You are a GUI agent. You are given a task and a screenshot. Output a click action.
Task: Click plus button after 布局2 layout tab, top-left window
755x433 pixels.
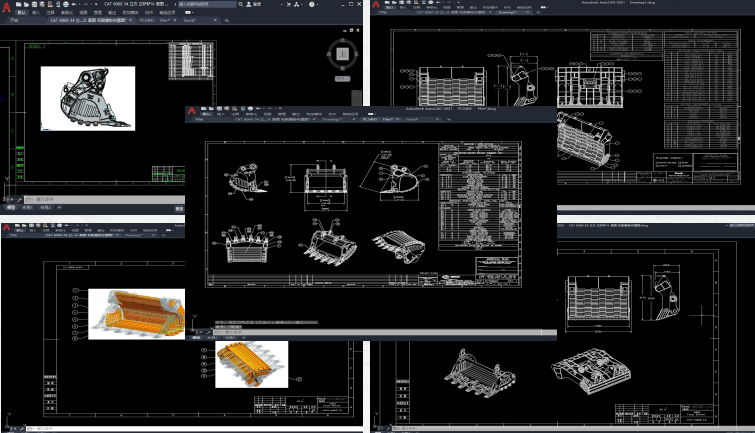pos(60,207)
